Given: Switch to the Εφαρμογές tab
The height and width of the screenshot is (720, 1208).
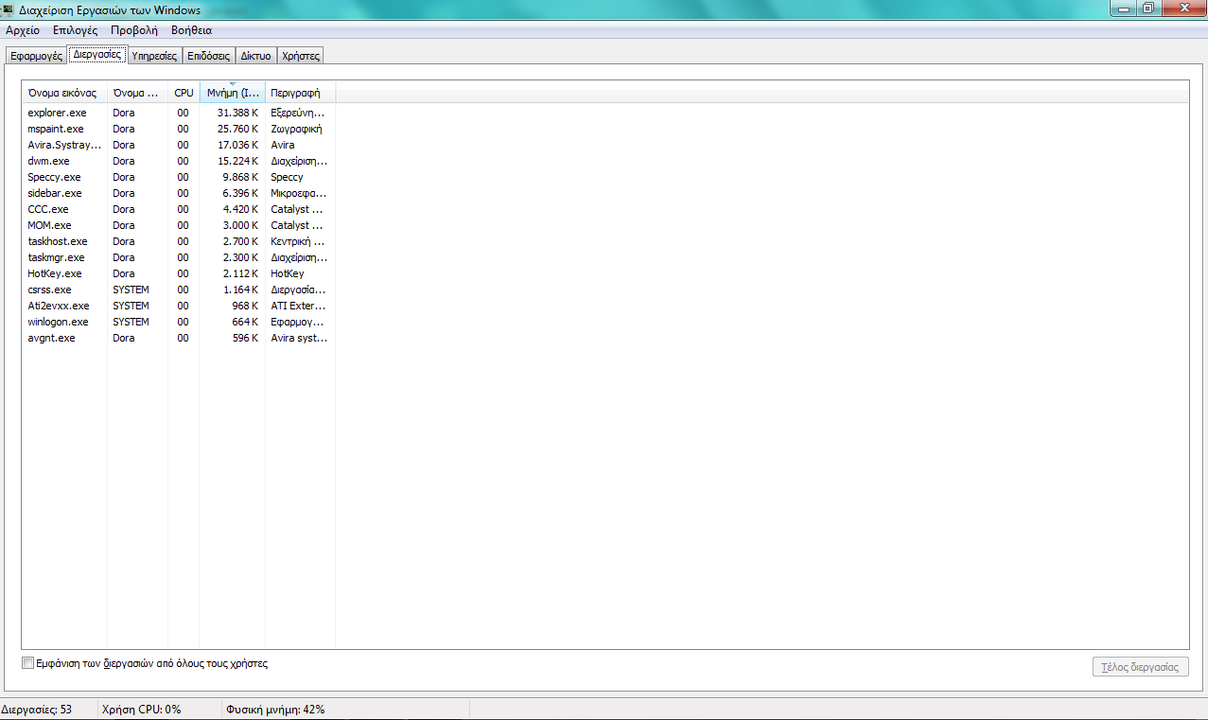Looking at the screenshot, I should pos(36,56).
